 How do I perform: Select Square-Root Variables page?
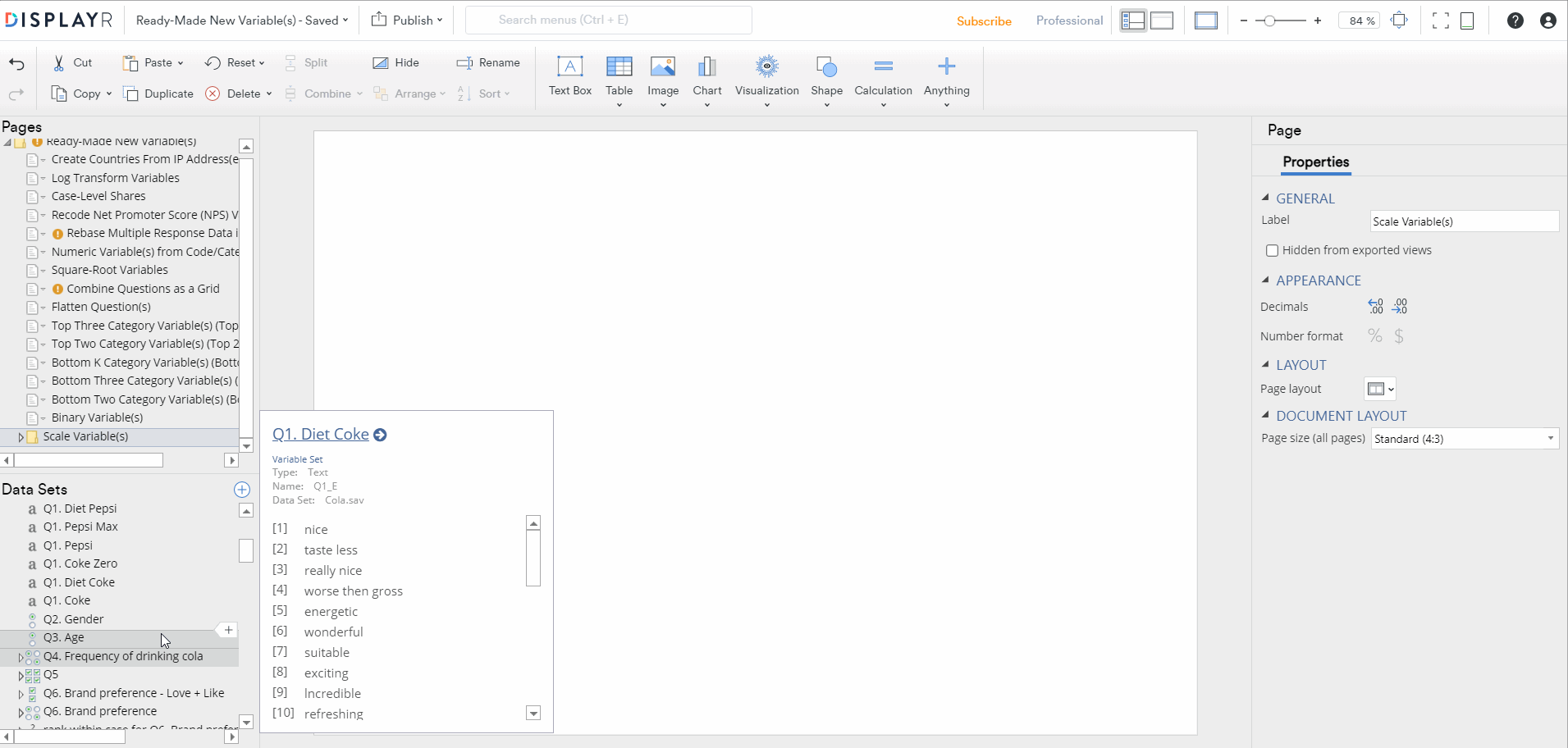pos(109,270)
